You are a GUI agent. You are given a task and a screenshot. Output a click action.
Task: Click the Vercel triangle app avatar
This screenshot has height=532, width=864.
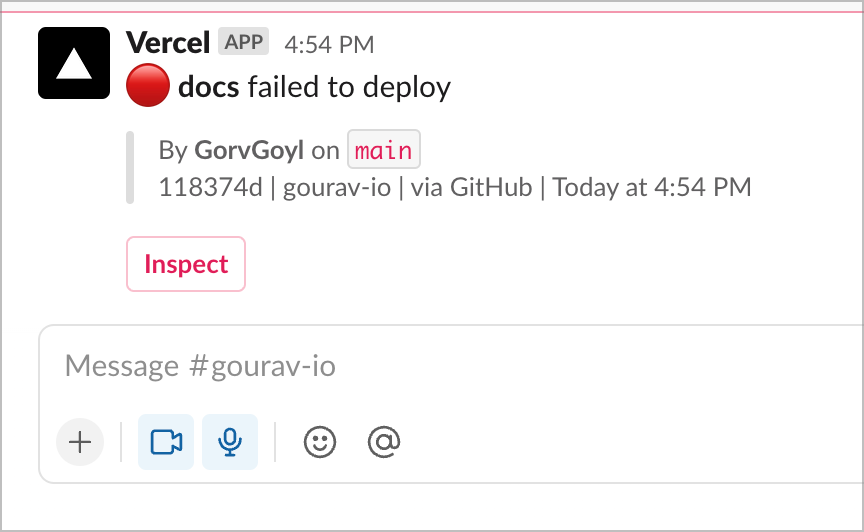coord(74,63)
